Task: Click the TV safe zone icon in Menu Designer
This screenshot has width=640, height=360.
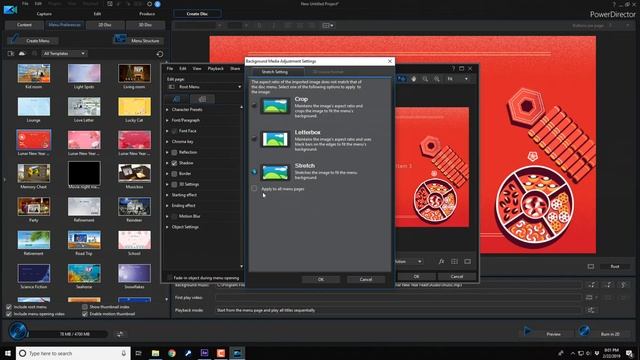Action: click(x=467, y=261)
